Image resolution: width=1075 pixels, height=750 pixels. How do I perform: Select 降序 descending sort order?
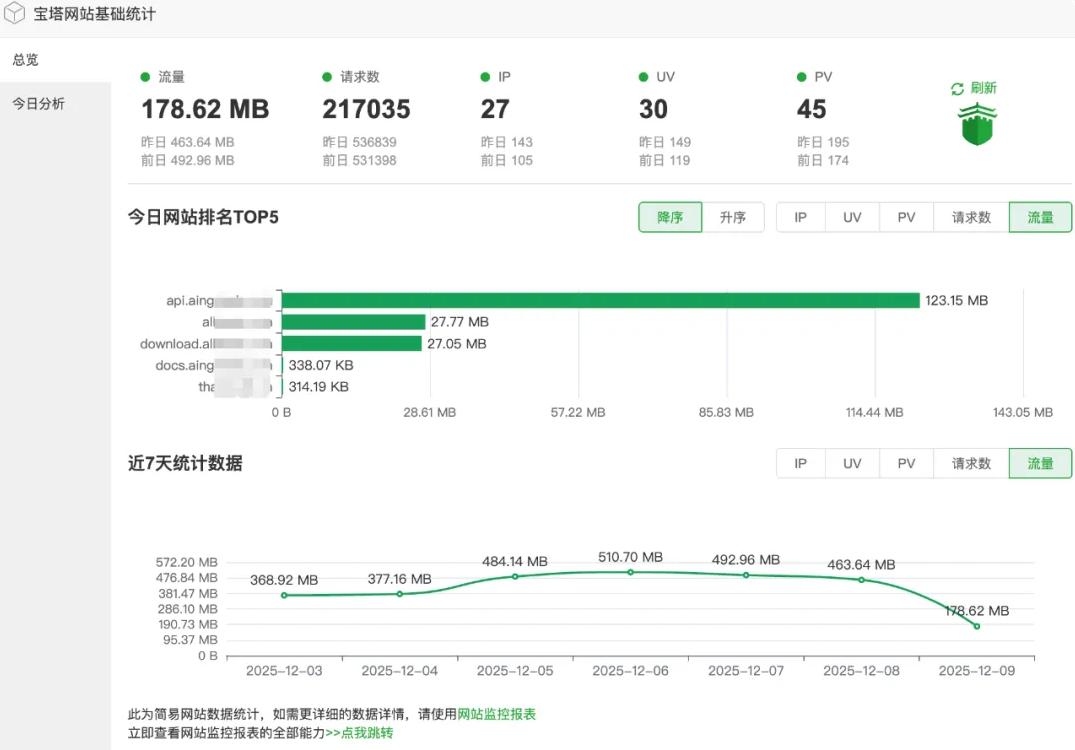(669, 217)
